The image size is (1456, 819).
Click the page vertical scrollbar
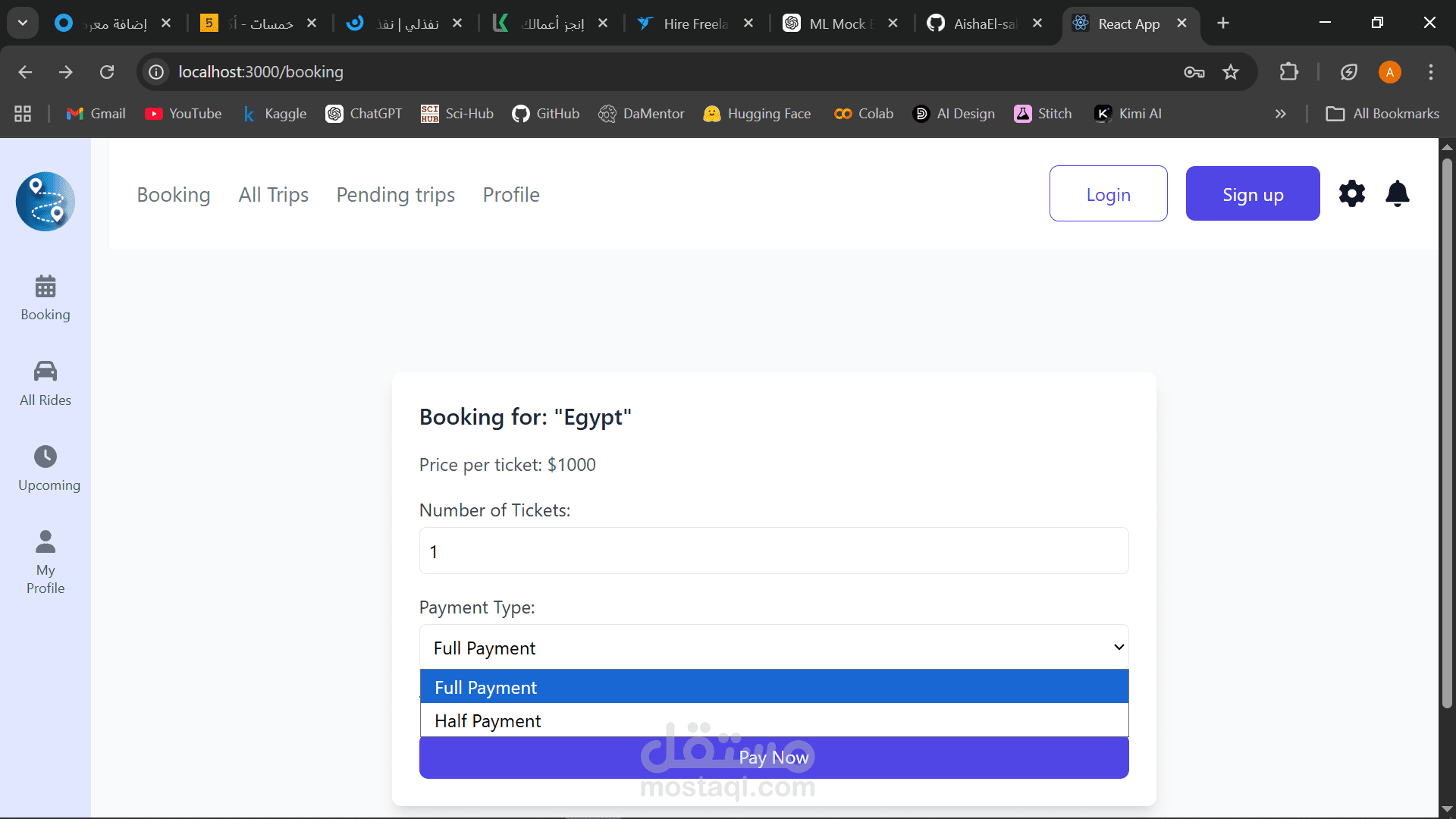tap(1446, 432)
